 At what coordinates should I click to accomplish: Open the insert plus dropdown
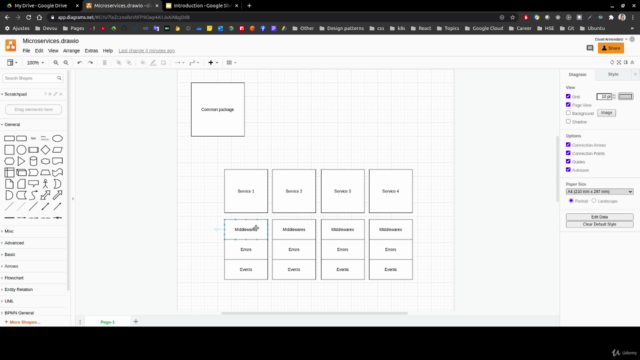[213, 62]
